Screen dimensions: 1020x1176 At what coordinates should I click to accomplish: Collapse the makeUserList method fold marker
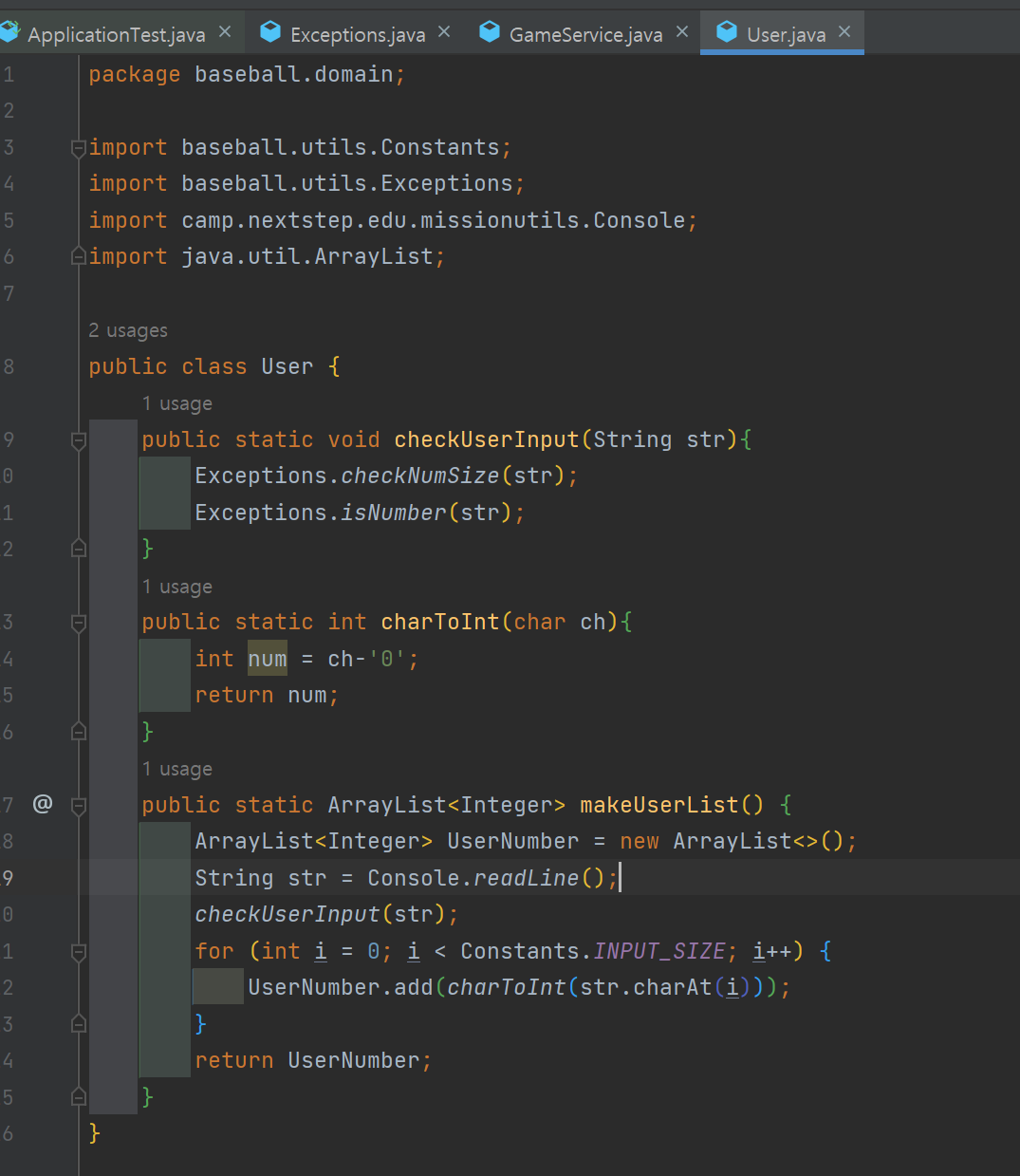(x=79, y=806)
